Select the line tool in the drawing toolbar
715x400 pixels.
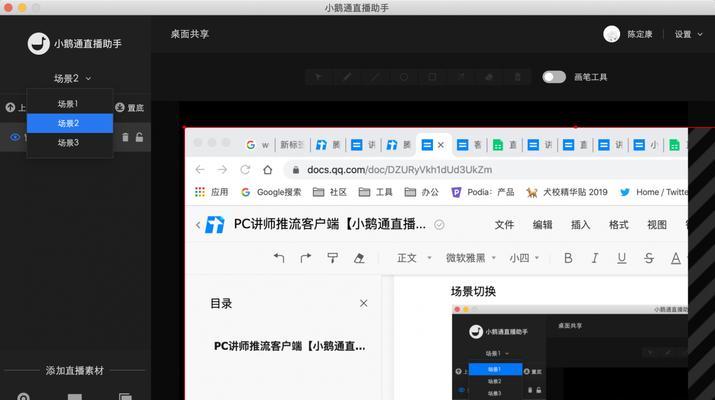pos(375,77)
